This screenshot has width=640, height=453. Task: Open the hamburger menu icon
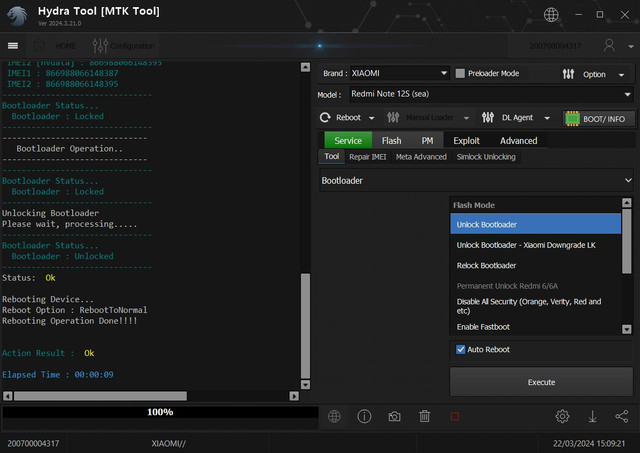click(13, 46)
